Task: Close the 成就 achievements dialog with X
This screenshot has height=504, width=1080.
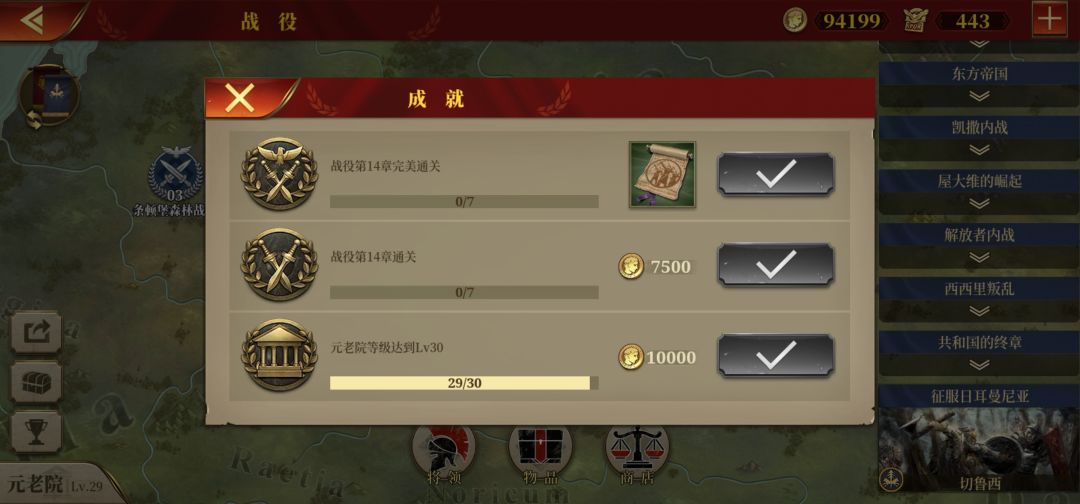Action: tap(240, 98)
